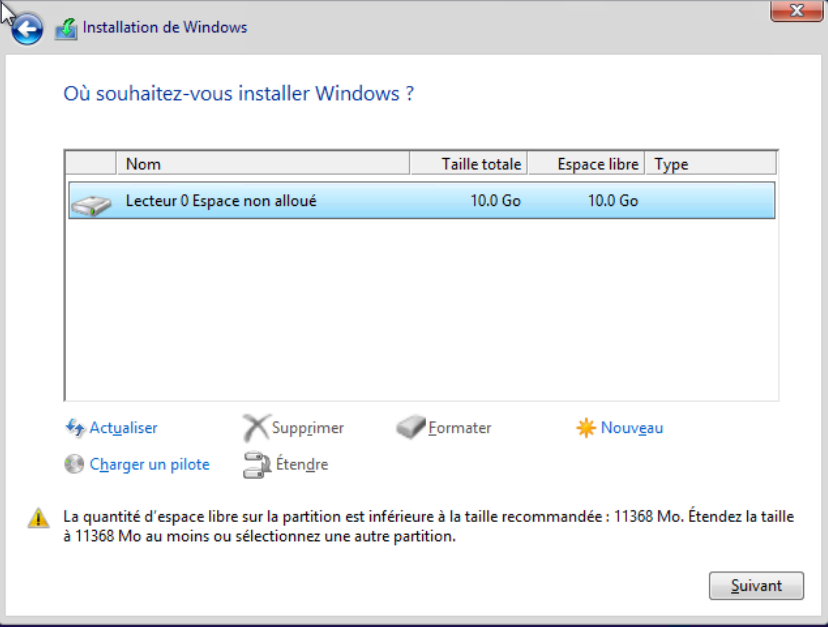This screenshot has height=627, width=828.
Task: Click the Étendre partition icon
Action: click(x=256, y=464)
